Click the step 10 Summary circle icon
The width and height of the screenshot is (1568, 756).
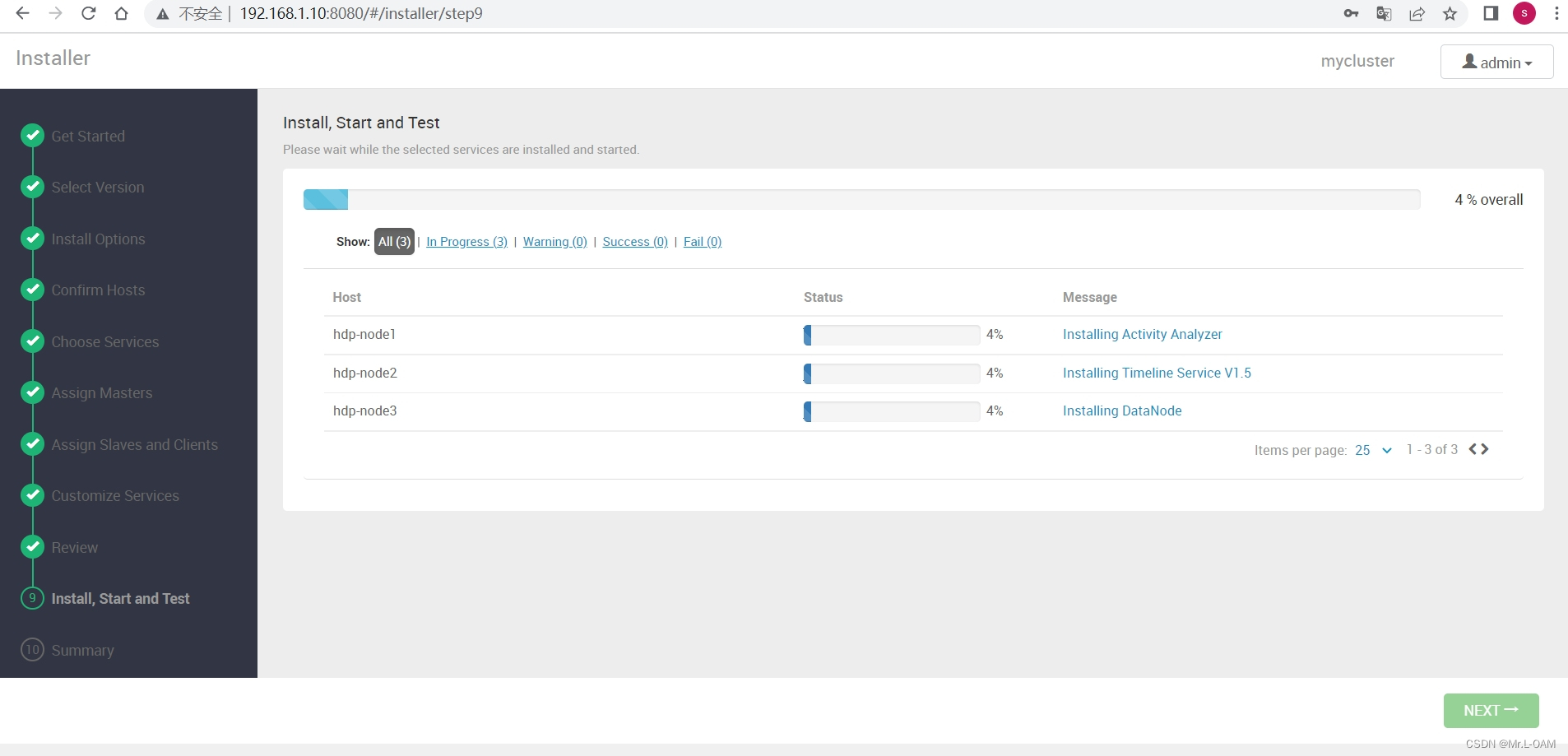tap(32, 649)
